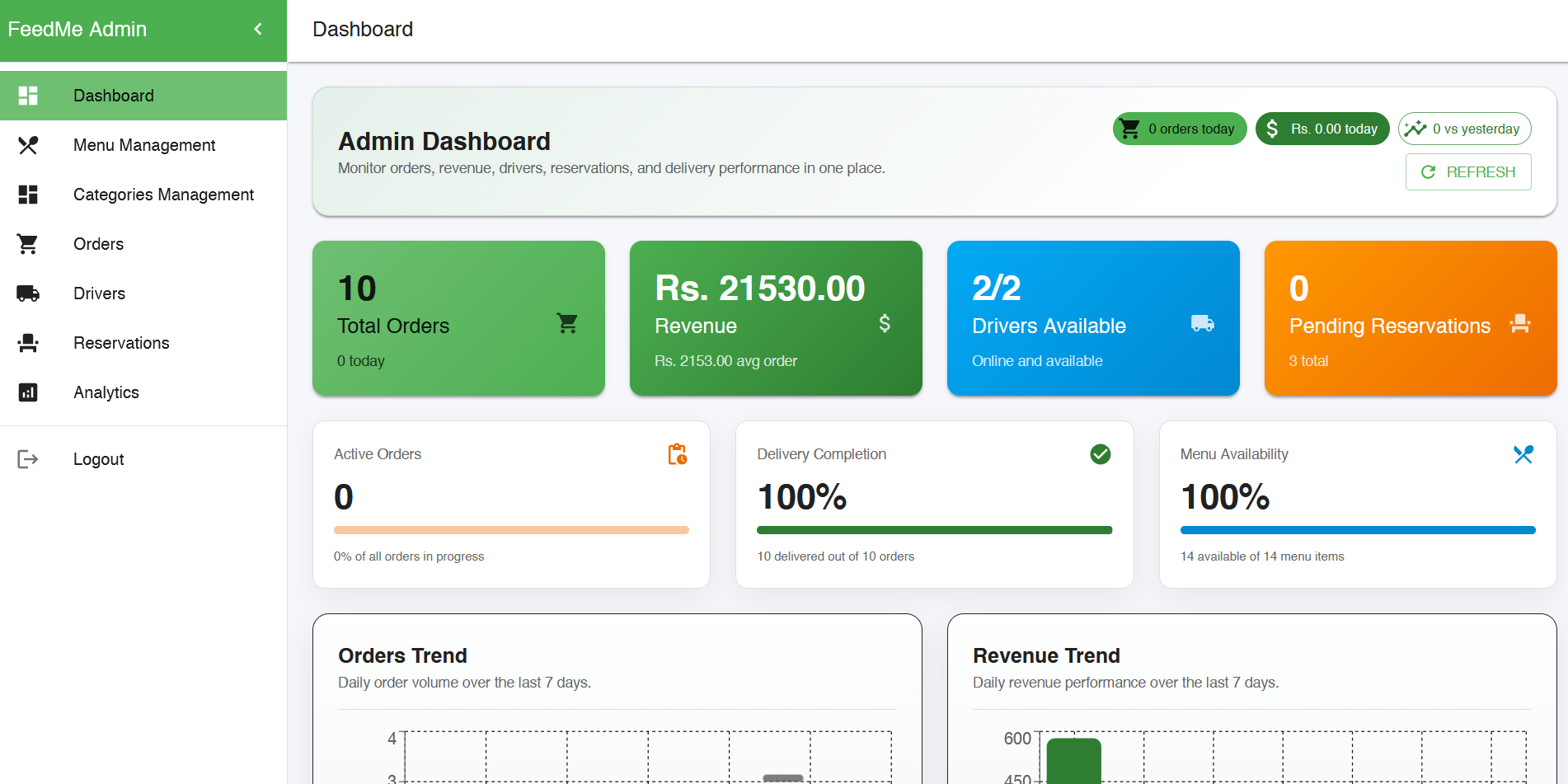Click the Delivery Completion green progress bar

pyautogui.click(x=934, y=530)
